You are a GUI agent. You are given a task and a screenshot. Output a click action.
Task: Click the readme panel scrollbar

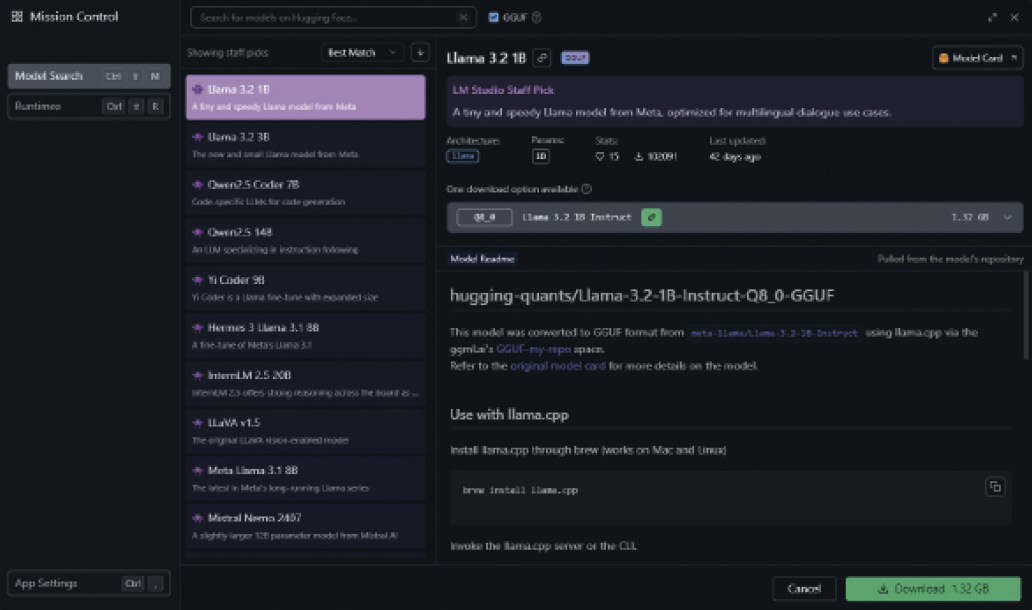coord(1025,316)
